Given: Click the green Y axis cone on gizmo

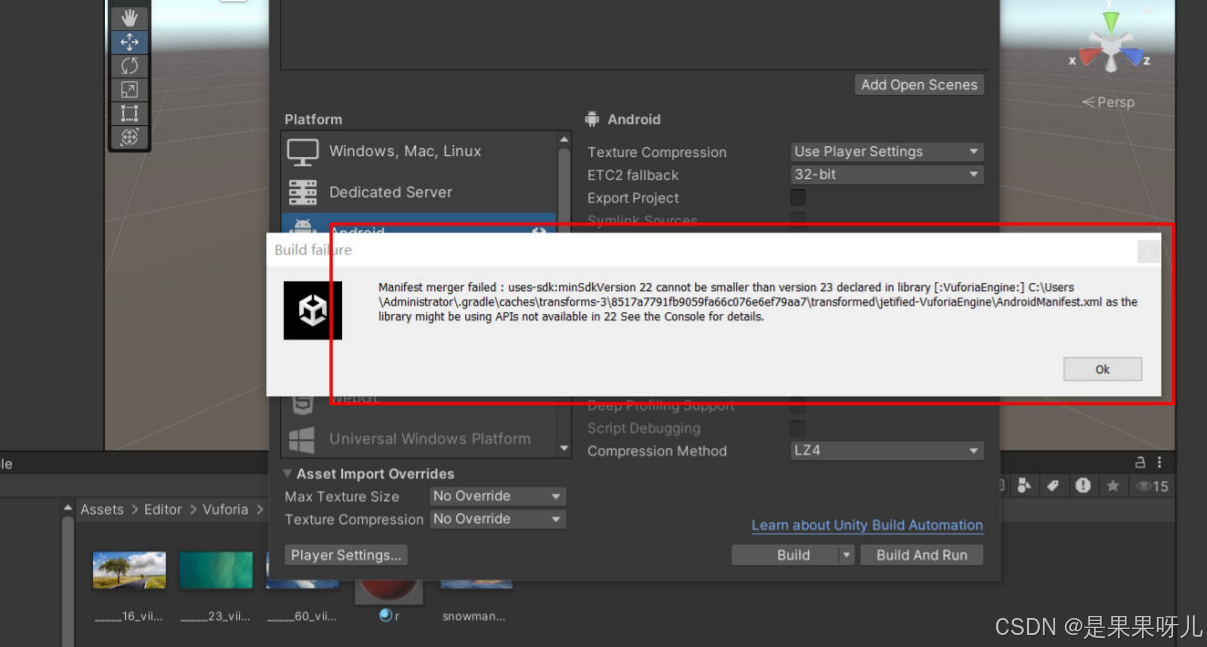Looking at the screenshot, I should 1110,21.
